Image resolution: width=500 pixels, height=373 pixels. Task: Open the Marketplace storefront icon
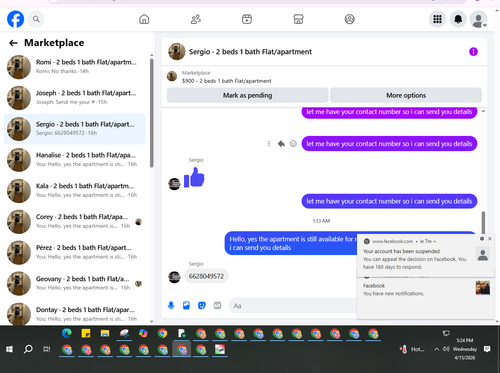[298, 19]
